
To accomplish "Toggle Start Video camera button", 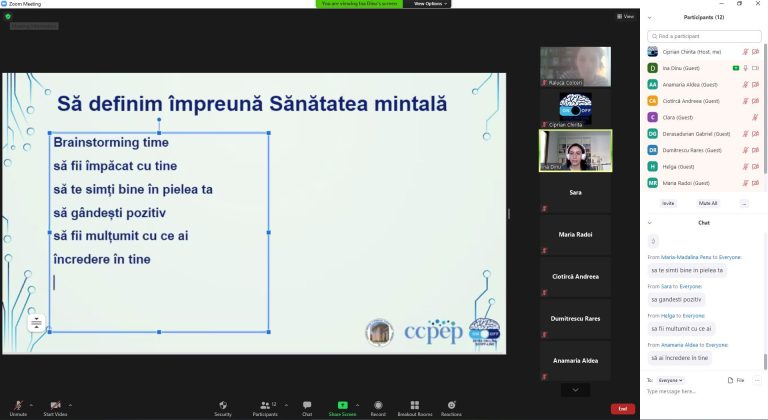I will coord(55,405).
